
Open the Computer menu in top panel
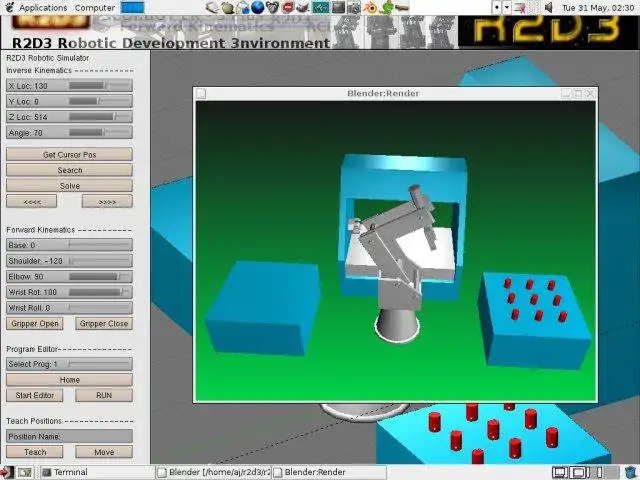tap(95, 8)
